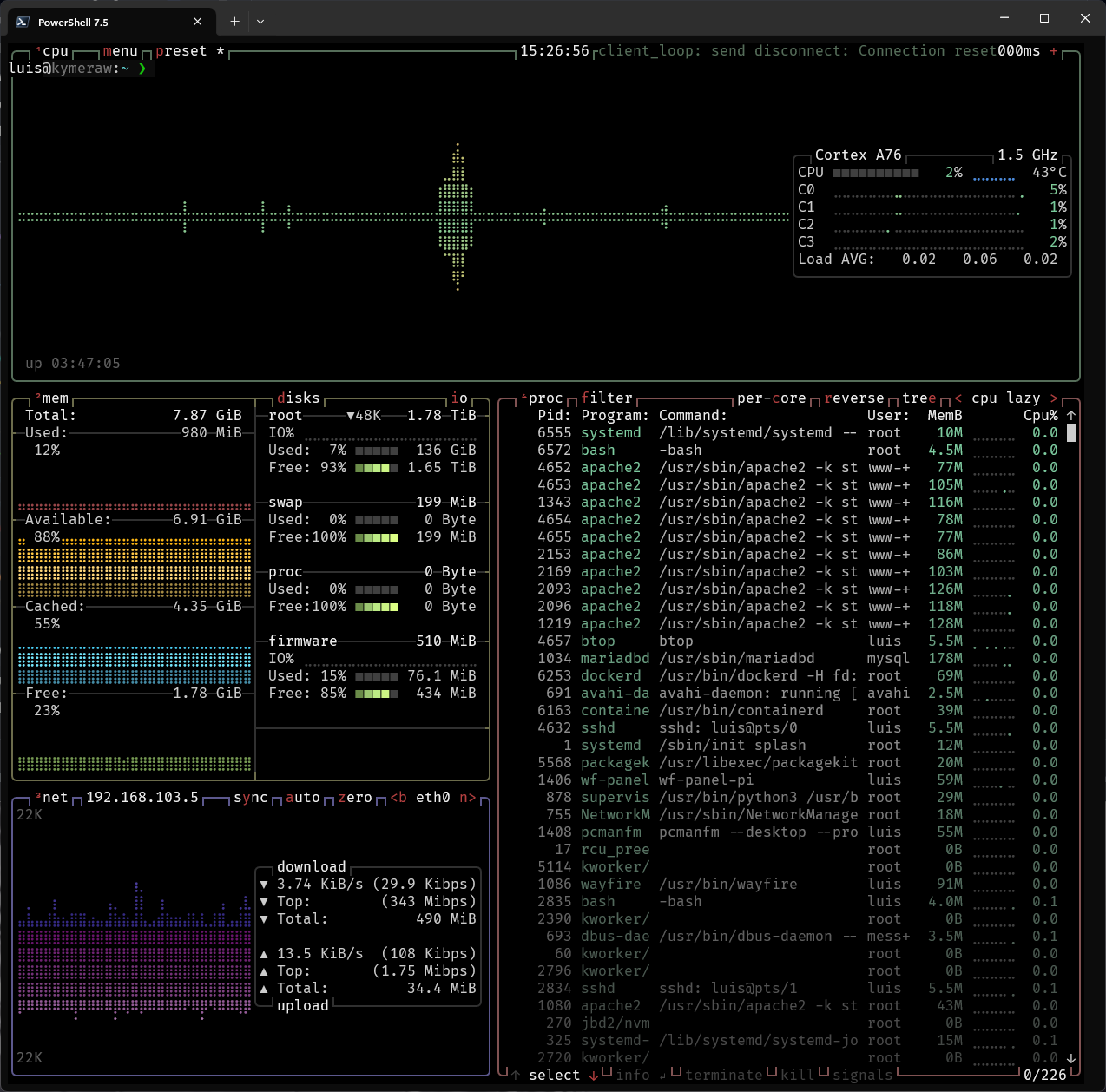Close the PowerShell 7.5 tab
The height and width of the screenshot is (1092, 1106).
[198, 22]
